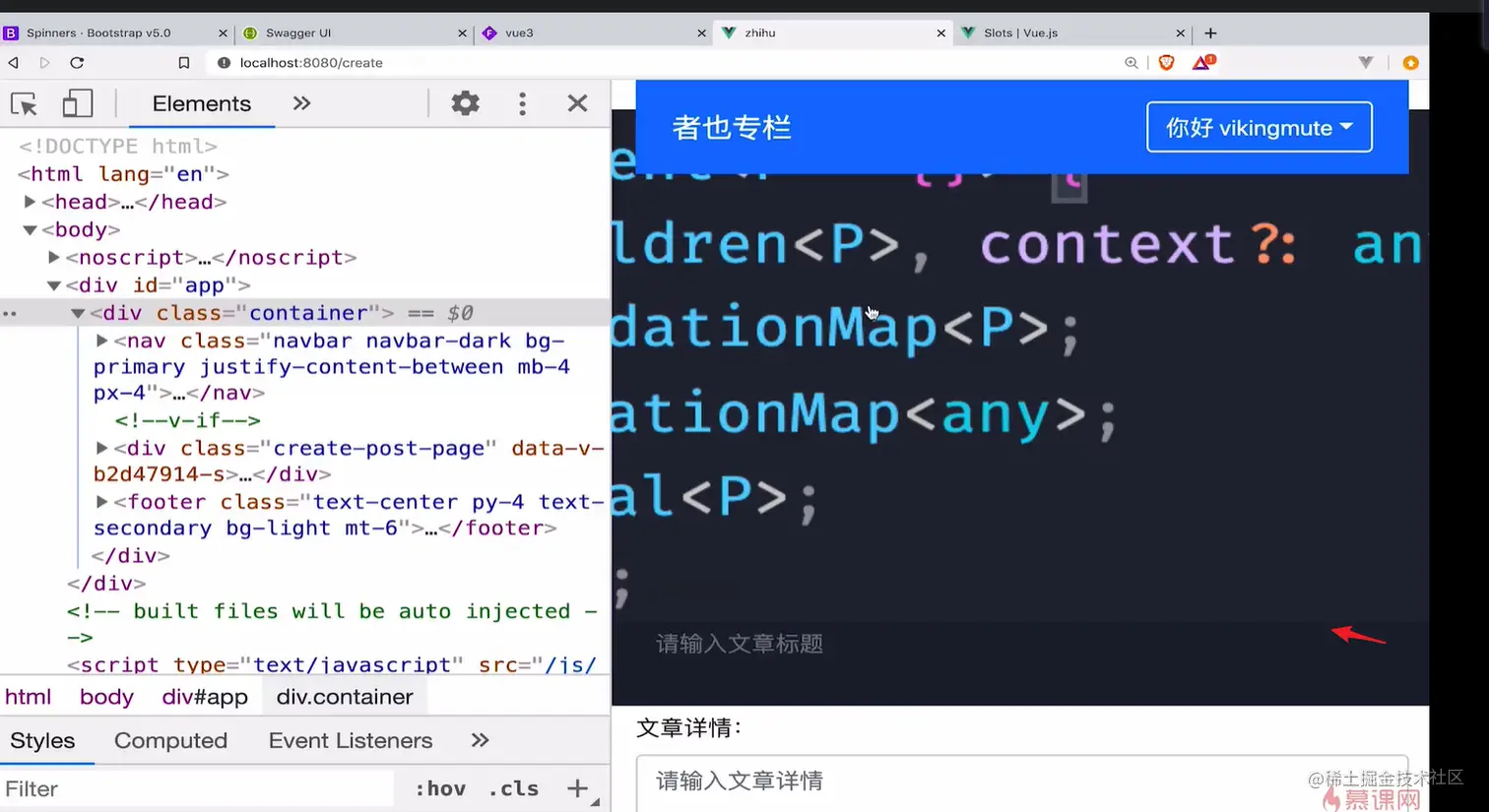The width and height of the screenshot is (1489, 812).
Task: Go back in browser history
Action: click(x=14, y=62)
